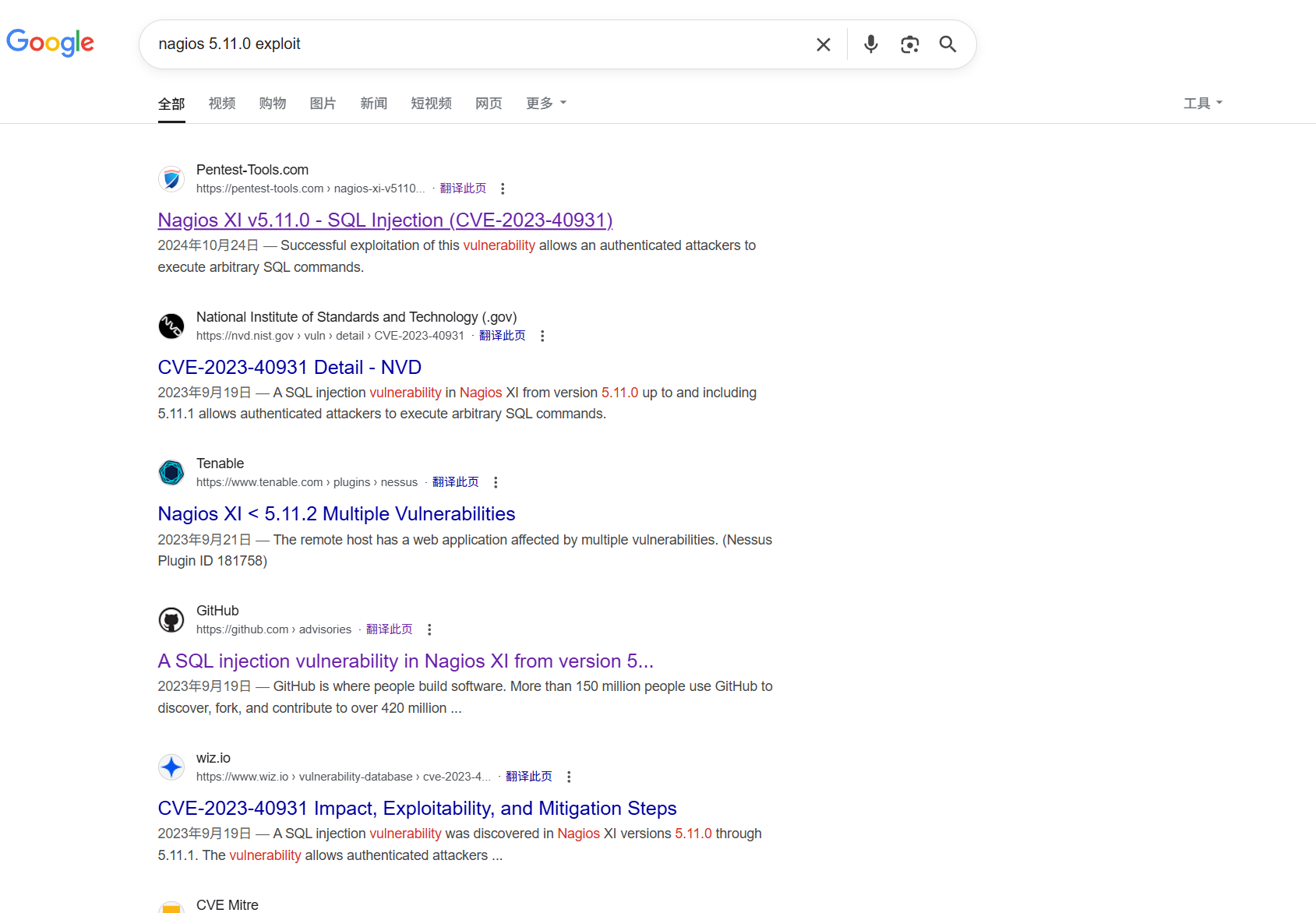Viewport: 1316px width, 913px height.
Task: Submit search with magnifier icon
Action: (947, 44)
